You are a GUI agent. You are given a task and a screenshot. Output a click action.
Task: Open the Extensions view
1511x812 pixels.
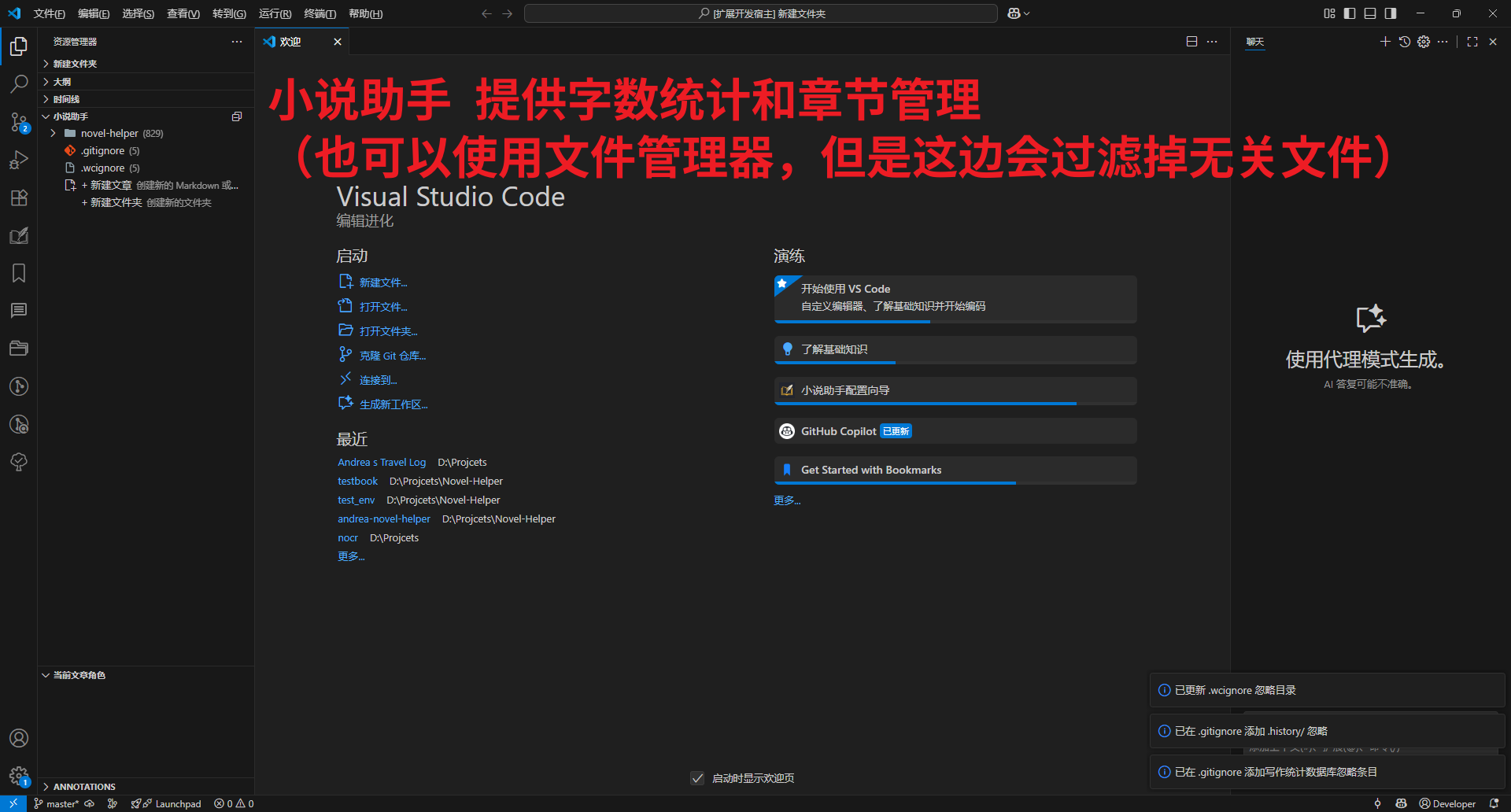19,198
